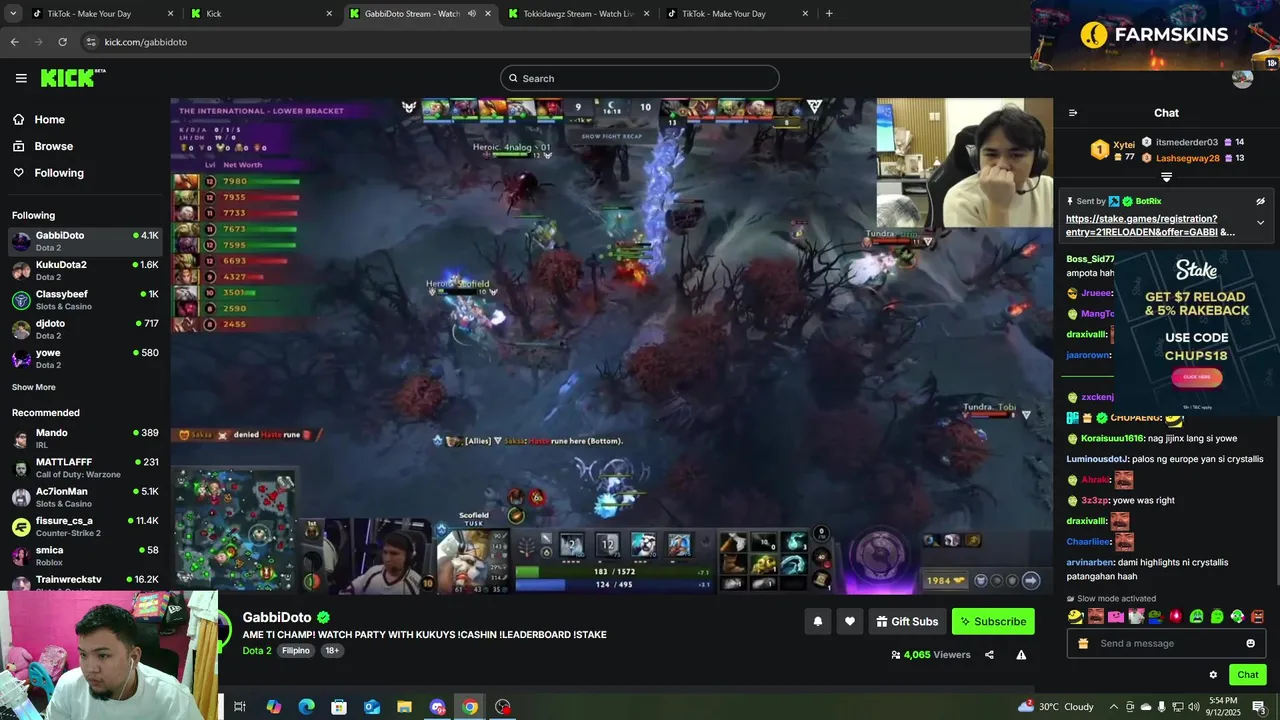Open KukuDota2 channel in sidebar
Viewport: 1280px width, 720px height.
(x=85, y=270)
